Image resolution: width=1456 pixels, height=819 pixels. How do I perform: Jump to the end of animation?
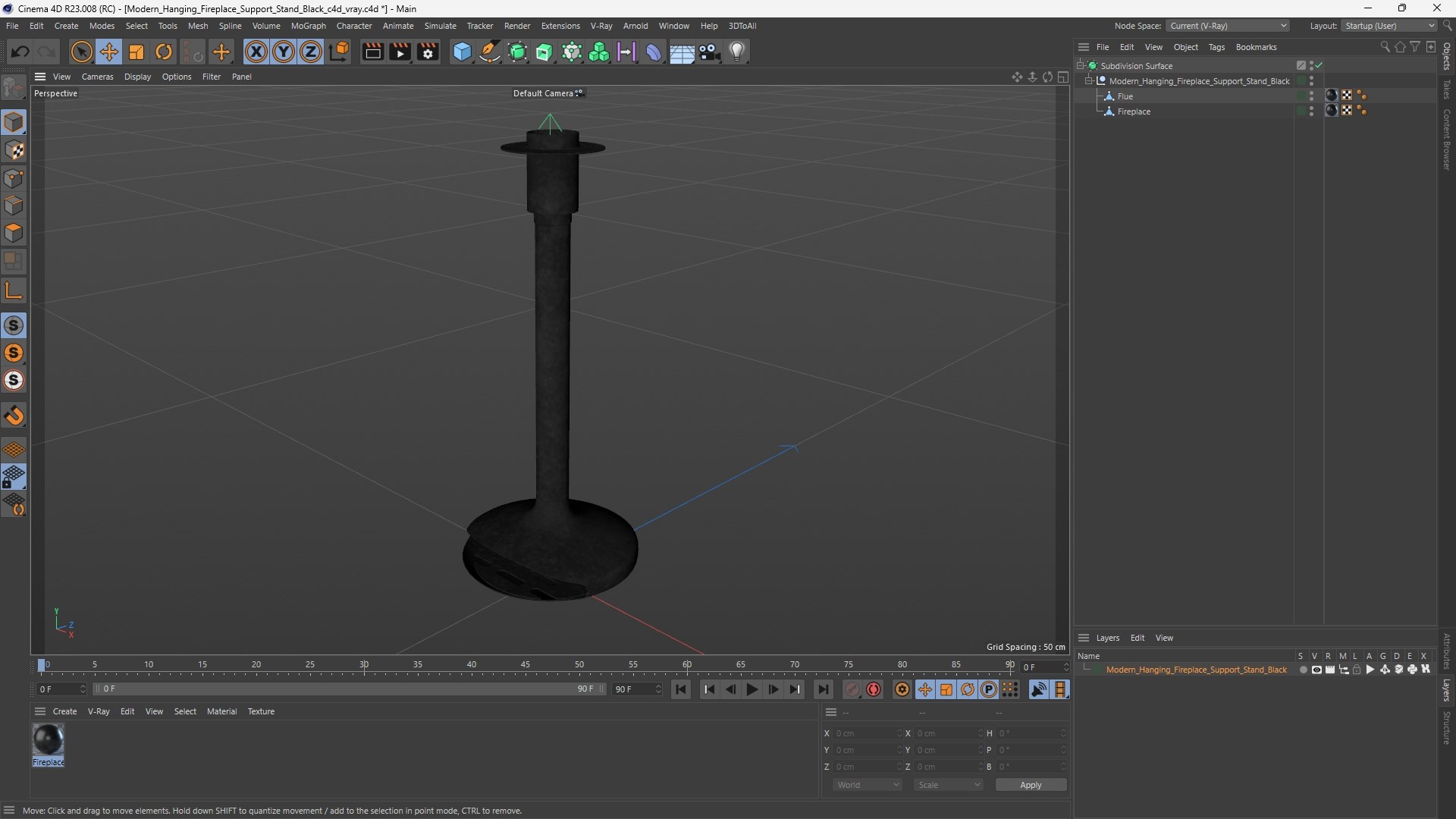[823, 689]
